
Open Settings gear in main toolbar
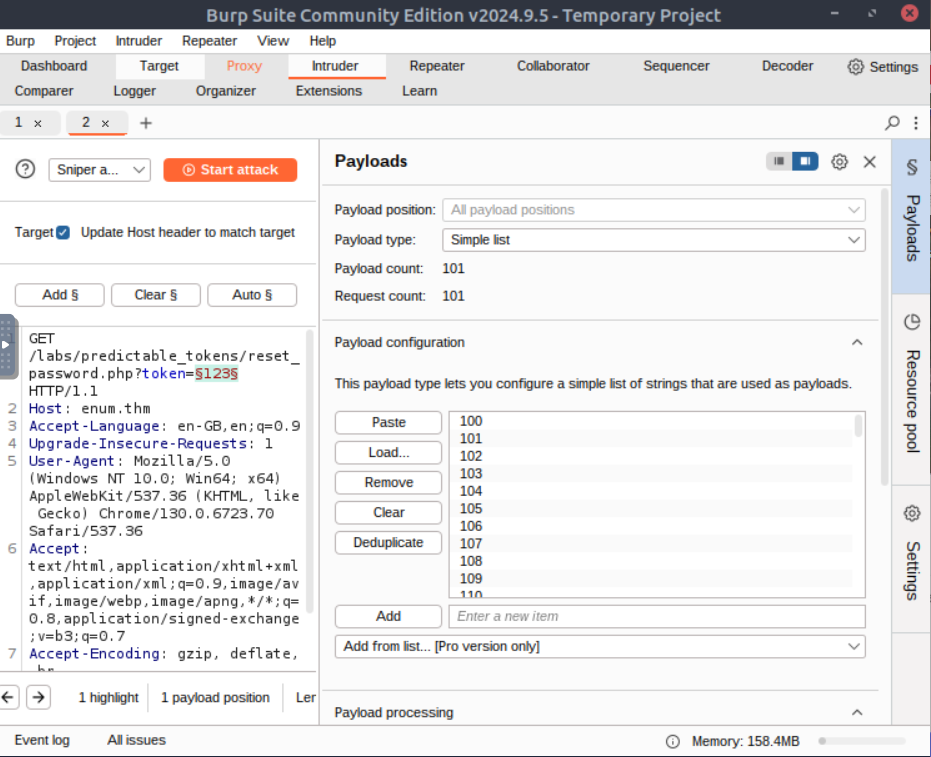point(882,66)
